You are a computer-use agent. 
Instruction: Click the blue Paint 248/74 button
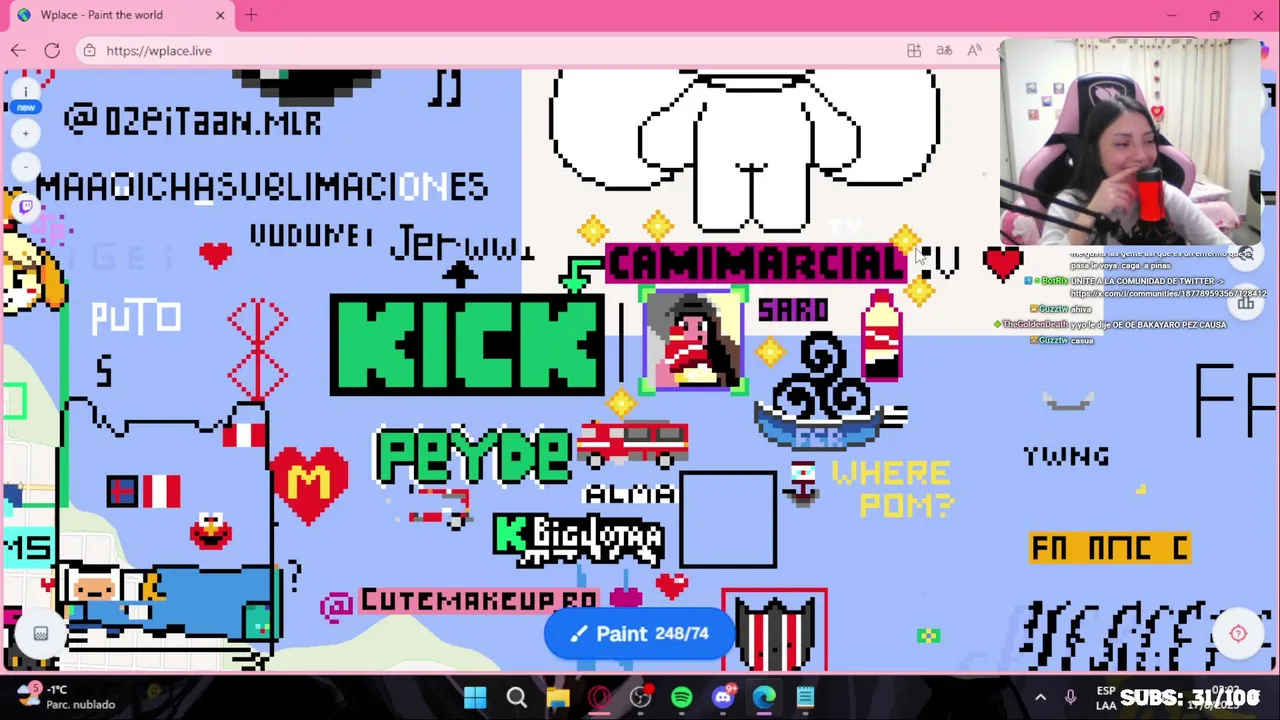[640, 633]
